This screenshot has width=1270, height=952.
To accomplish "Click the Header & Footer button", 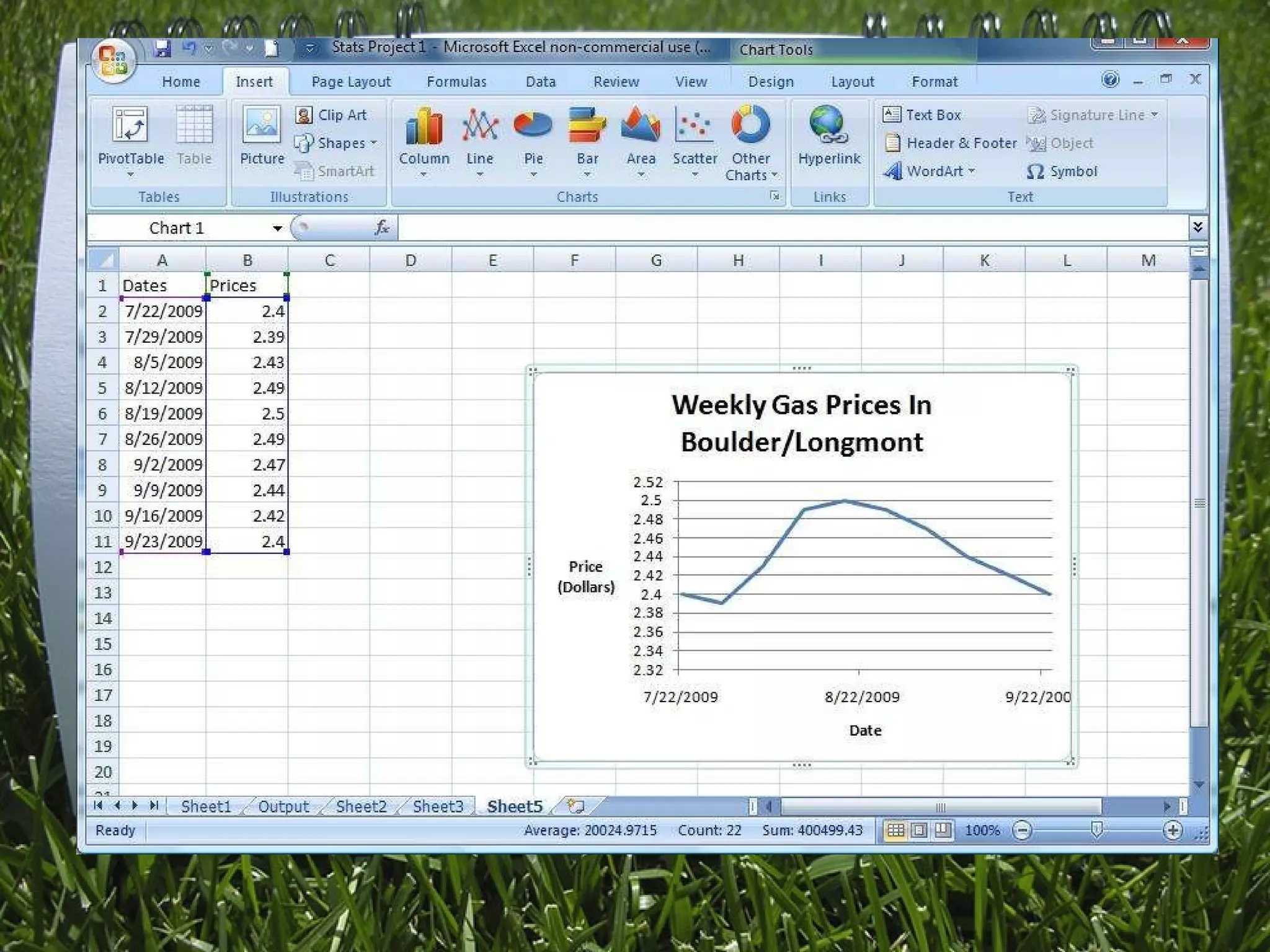I will (x=951, y=143).
